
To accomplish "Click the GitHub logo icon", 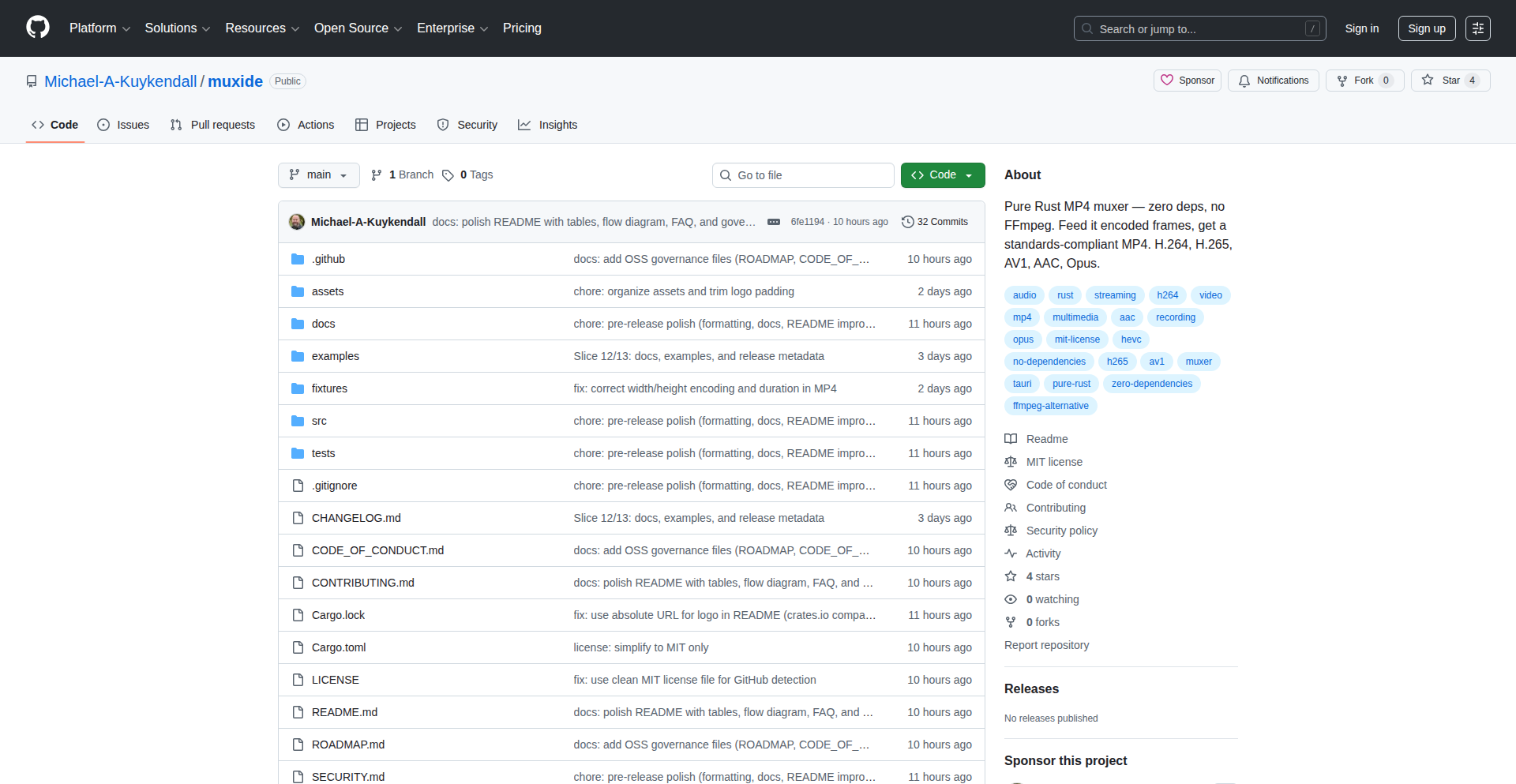I will pyautogui.click(x=38, y=28).
